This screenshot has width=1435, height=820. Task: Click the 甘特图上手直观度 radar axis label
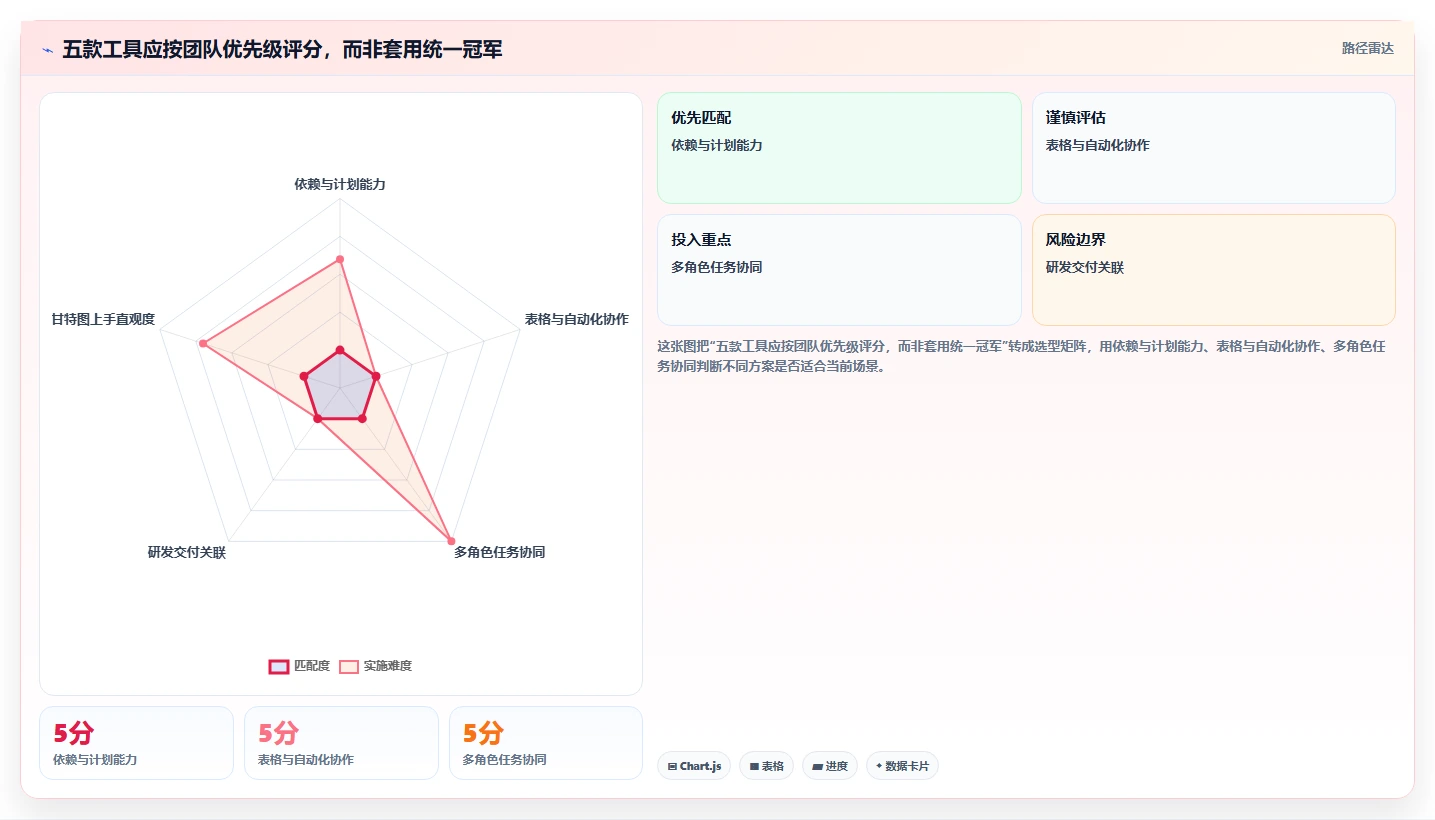[103, 319]
